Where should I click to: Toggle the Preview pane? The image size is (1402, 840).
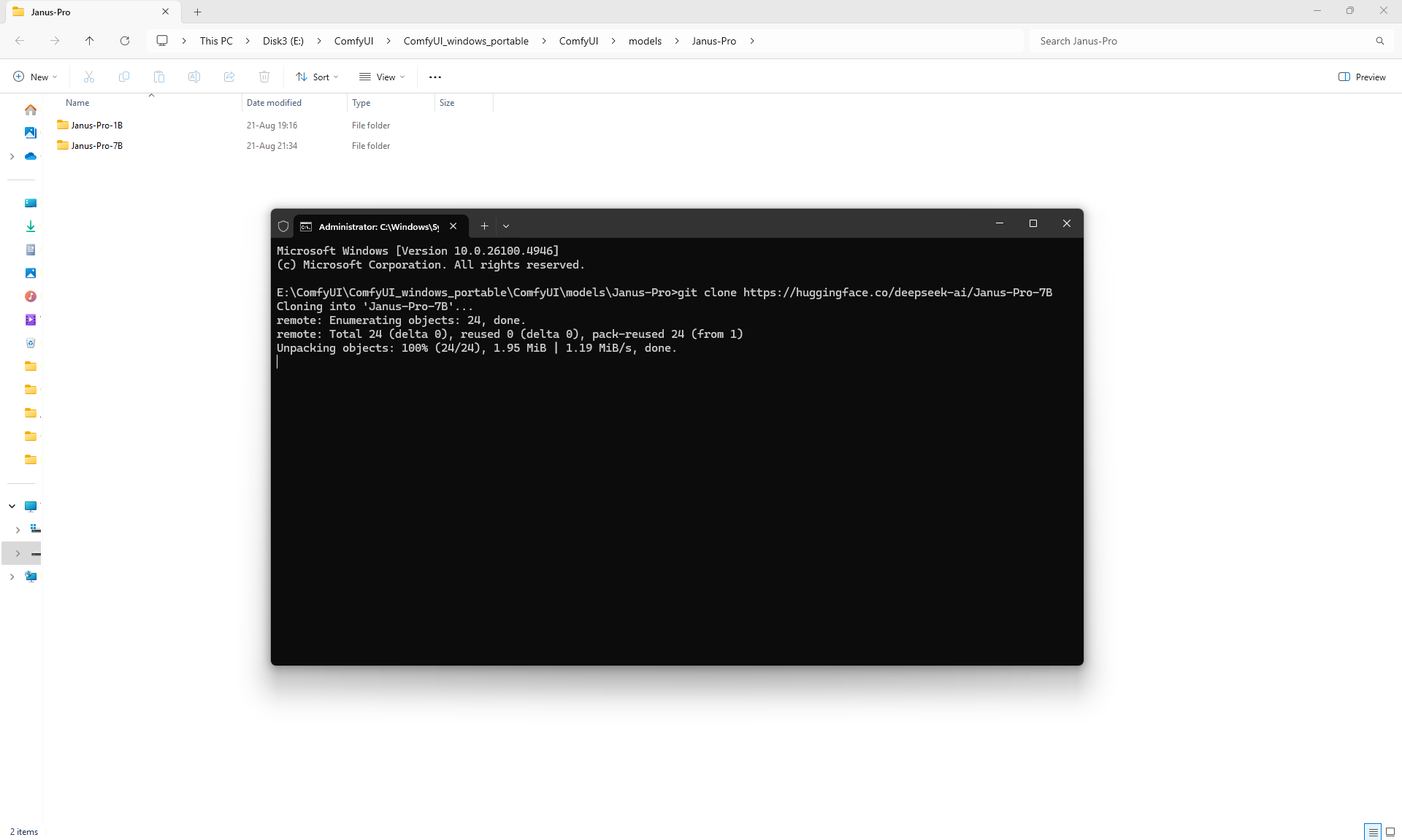tap(1362, 77)
